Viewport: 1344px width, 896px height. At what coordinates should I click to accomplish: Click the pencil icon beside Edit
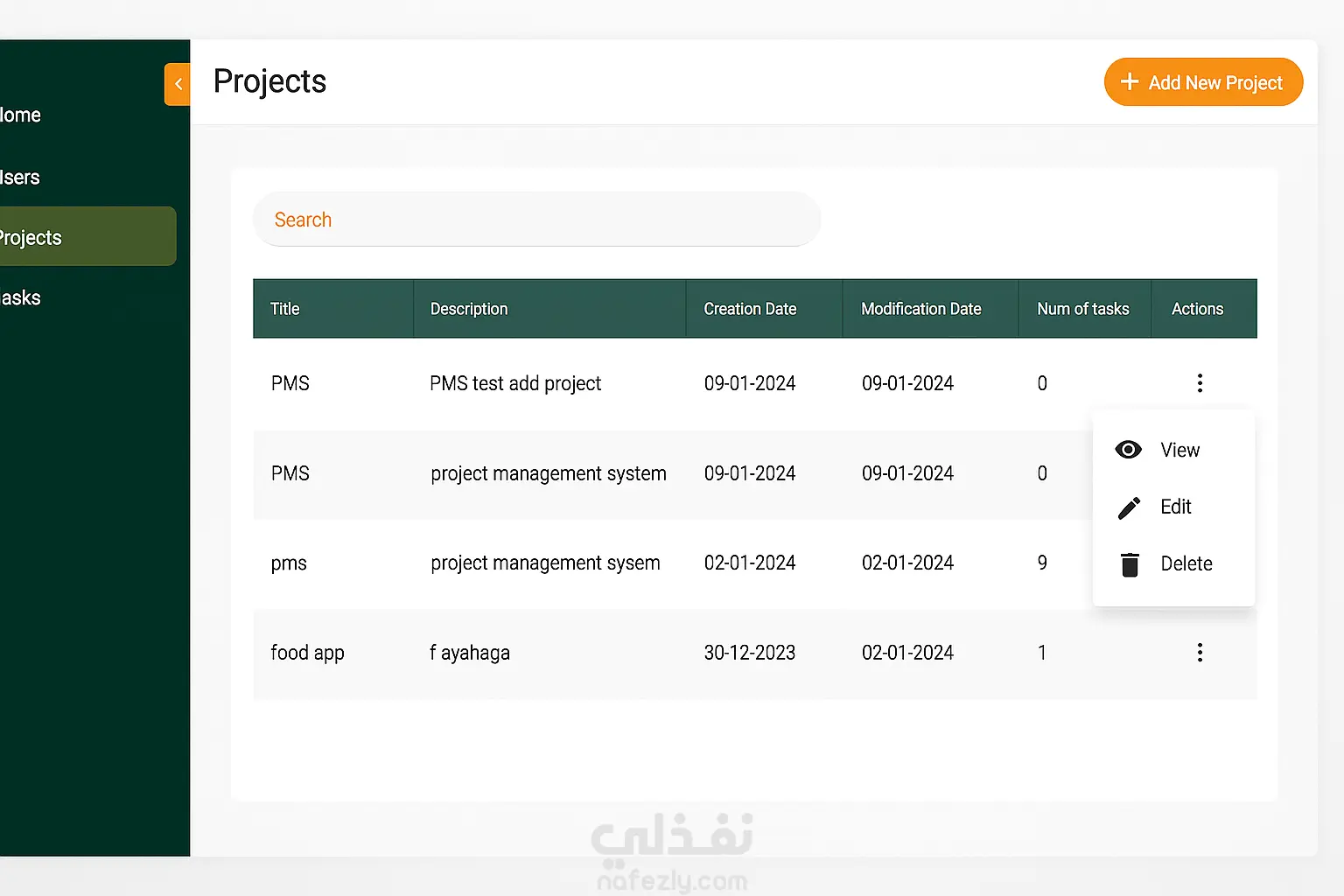(1129, 507)
